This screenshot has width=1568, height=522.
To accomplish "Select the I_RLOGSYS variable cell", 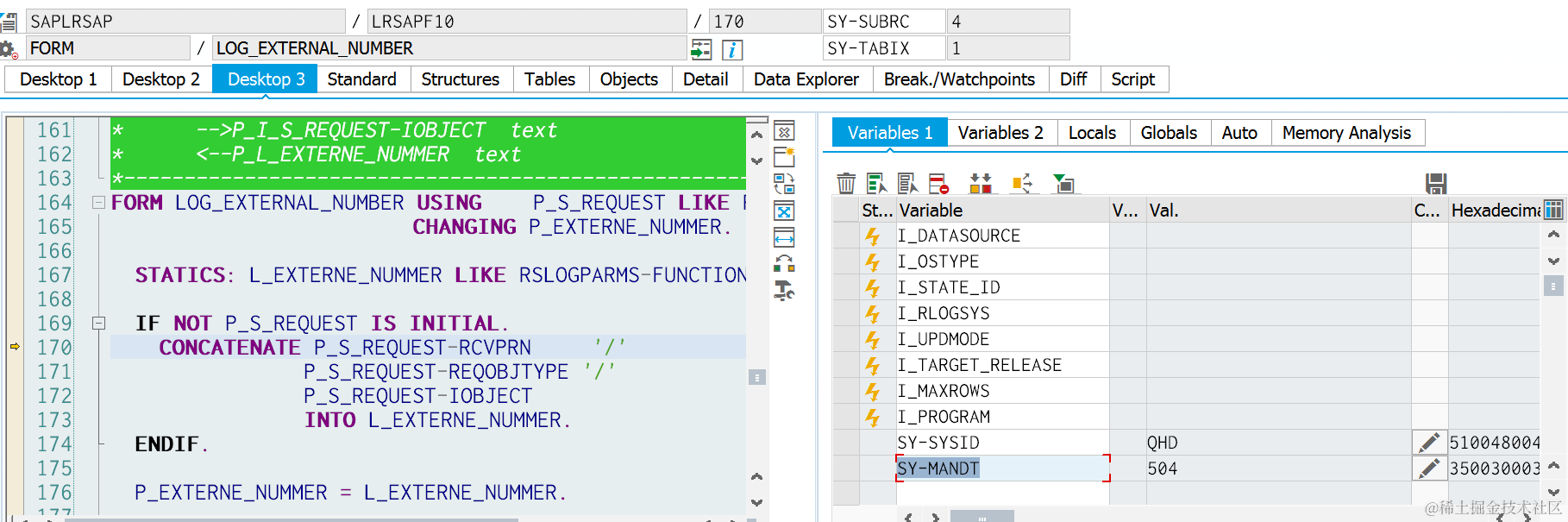I will (x=1002, y=313).
